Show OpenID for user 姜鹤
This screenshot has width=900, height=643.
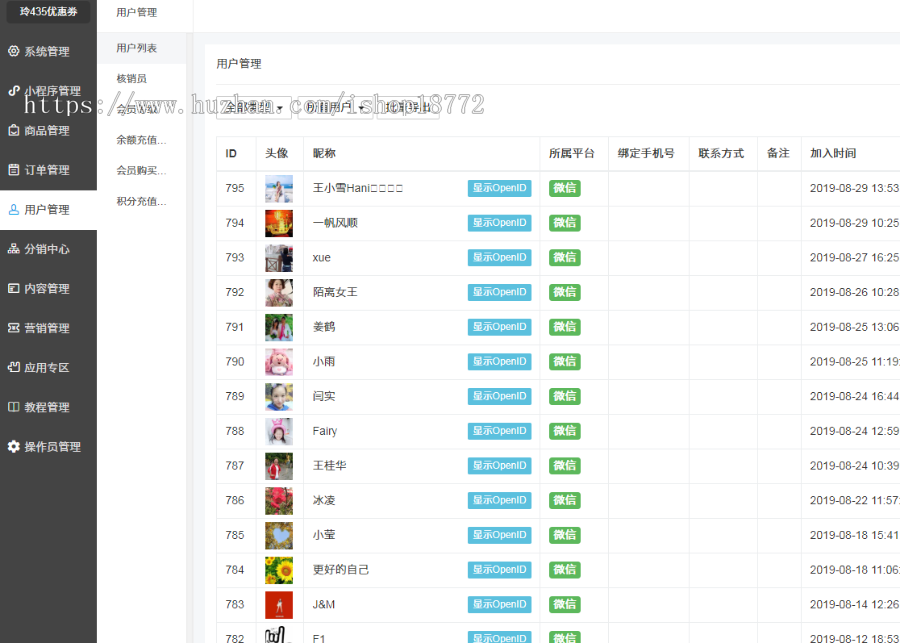[499, 327]
